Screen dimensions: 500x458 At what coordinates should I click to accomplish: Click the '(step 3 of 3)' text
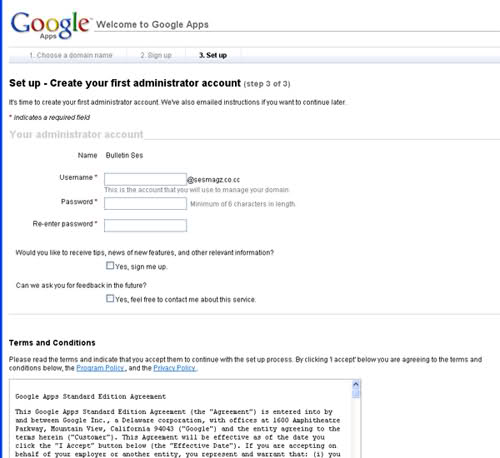tap(267, 84)
